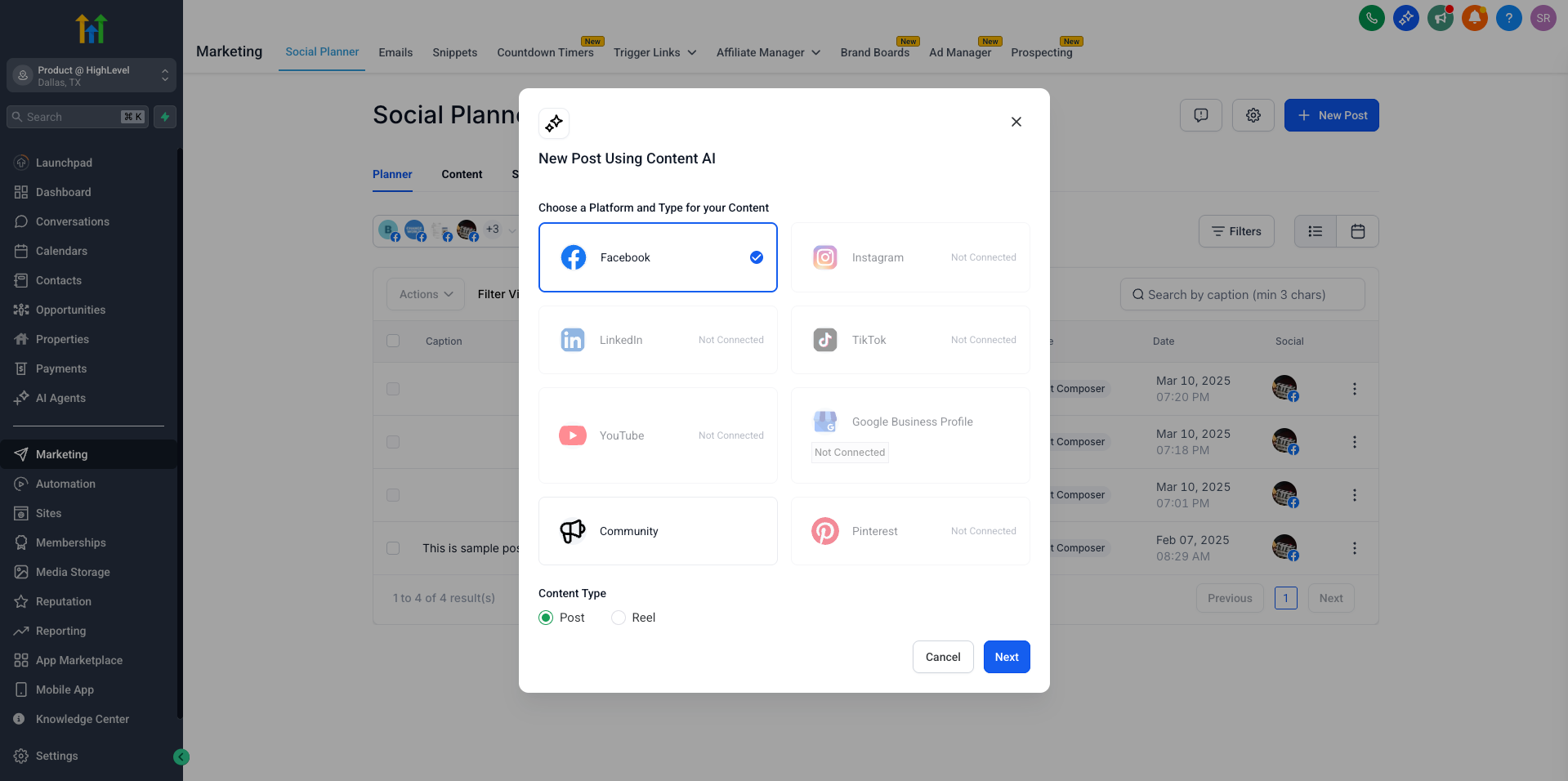Click Next in the dialog
The image size is (1568, 781).
pos(1007,657)
